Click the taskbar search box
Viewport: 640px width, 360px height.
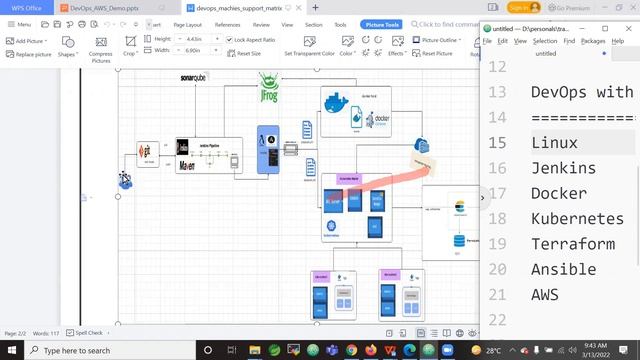(x=110, y=350)
